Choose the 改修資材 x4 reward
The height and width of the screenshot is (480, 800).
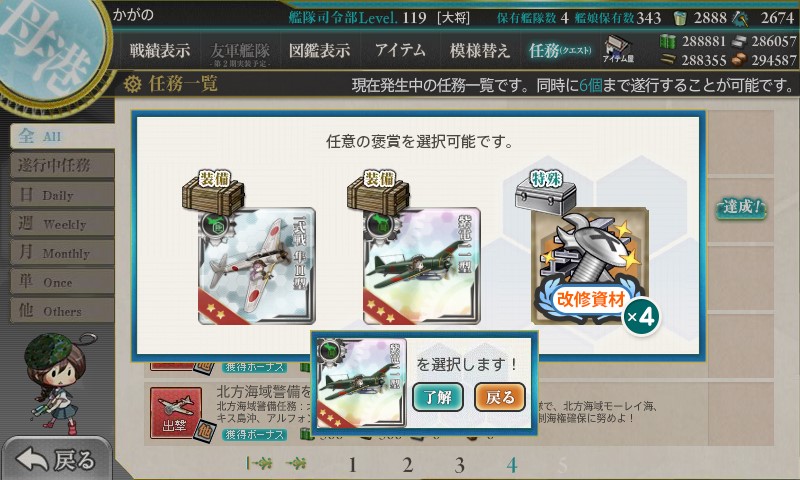590,265
